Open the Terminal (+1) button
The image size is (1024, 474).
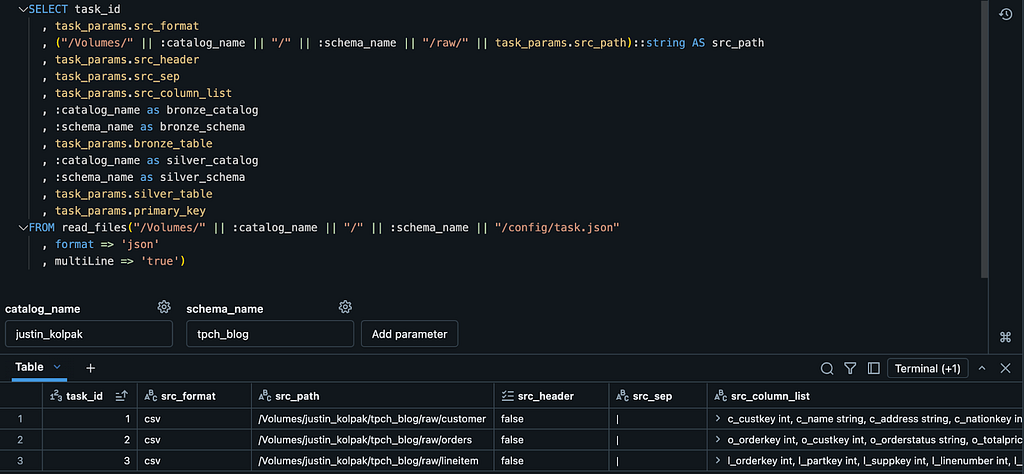[x=927, y=369]
